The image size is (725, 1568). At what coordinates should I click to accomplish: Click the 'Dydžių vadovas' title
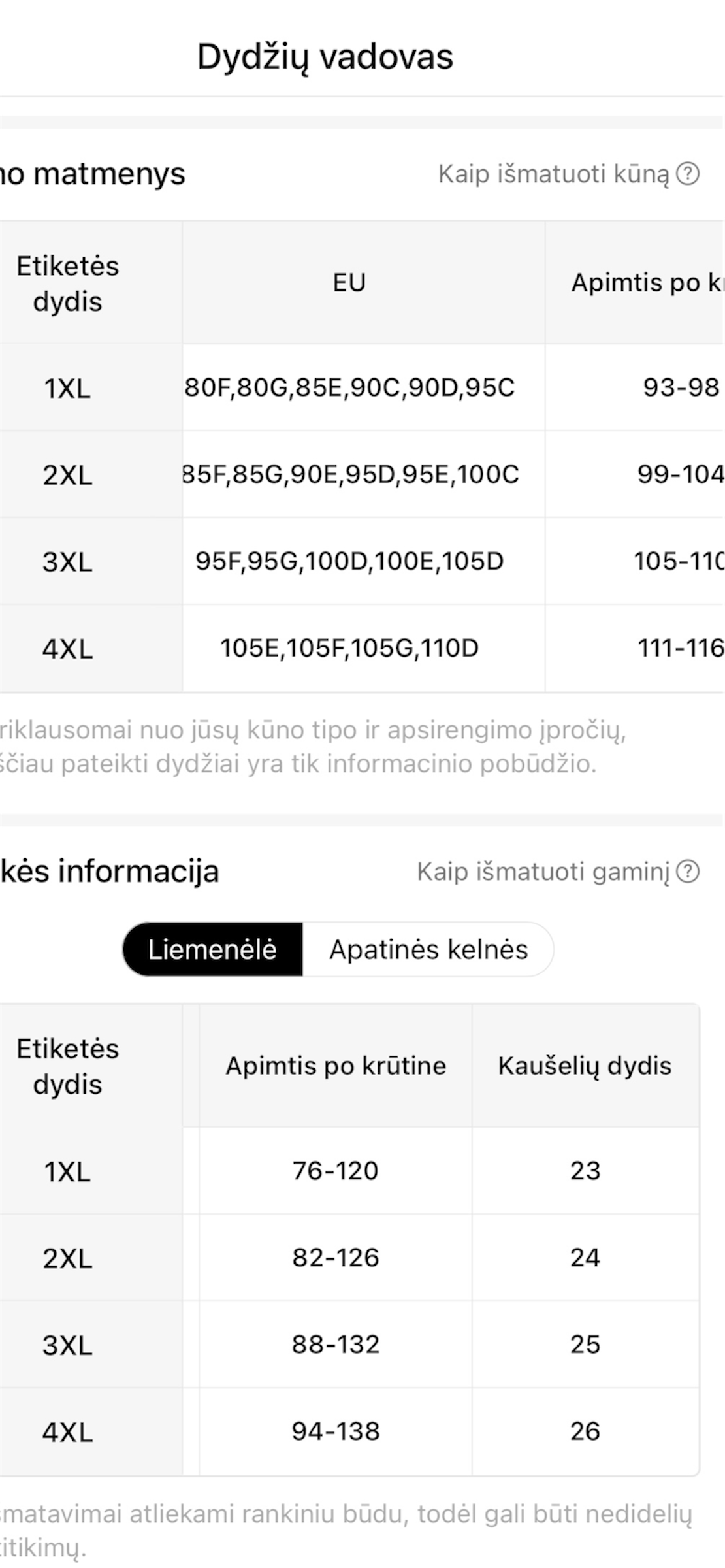pos(325,56)
